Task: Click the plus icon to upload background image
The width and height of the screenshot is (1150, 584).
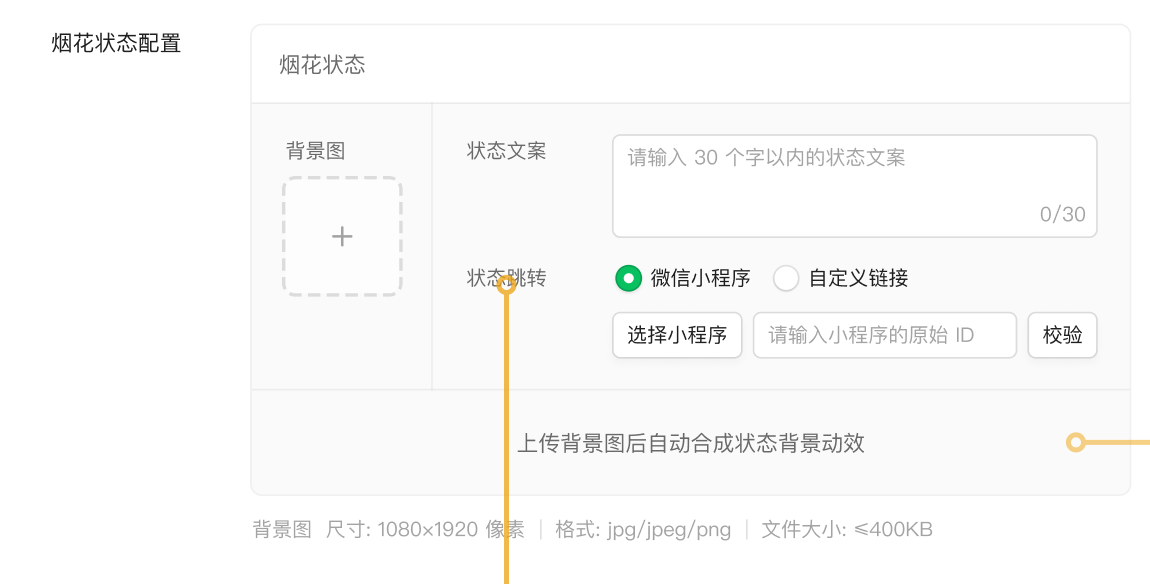Action: click(x=342, y=236)
